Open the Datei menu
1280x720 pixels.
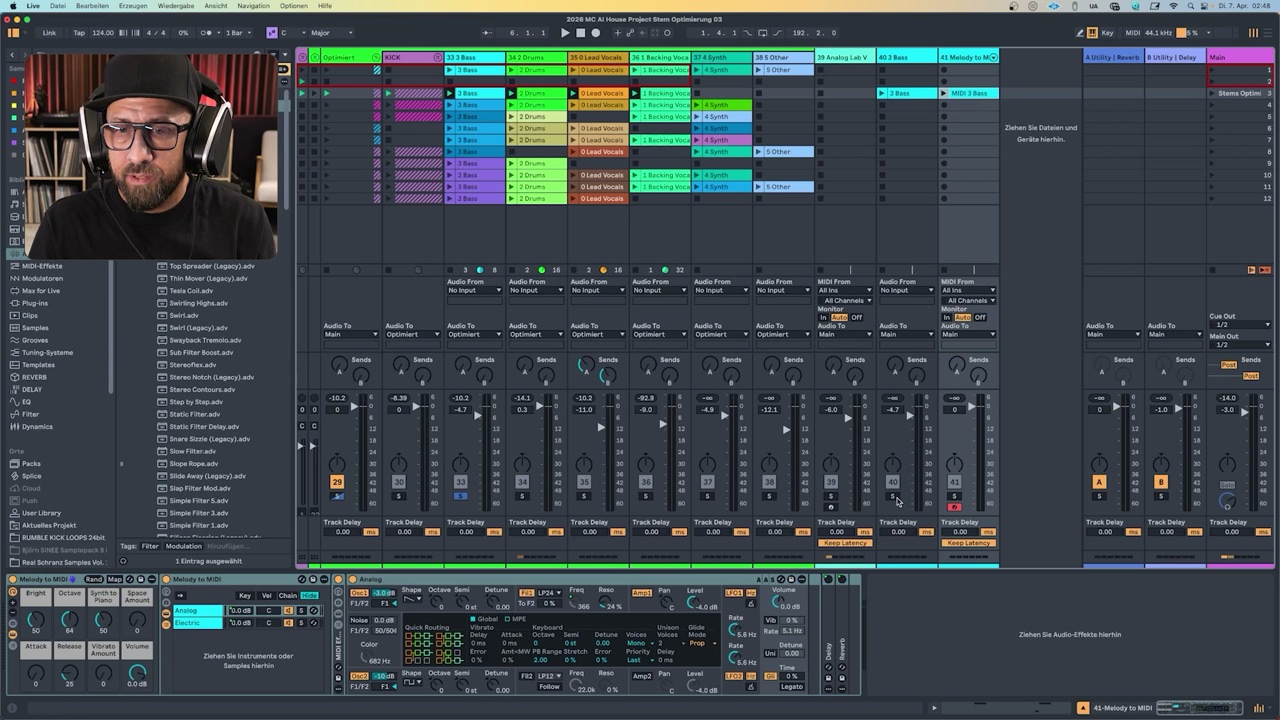[58, 6]
